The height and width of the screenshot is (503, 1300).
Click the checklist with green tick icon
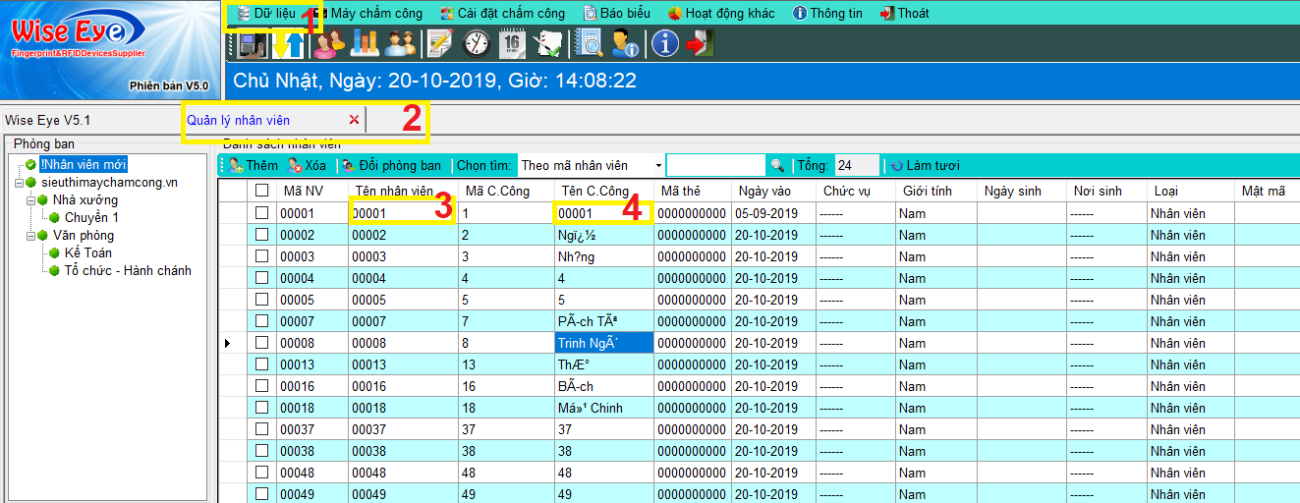point(549,44)
